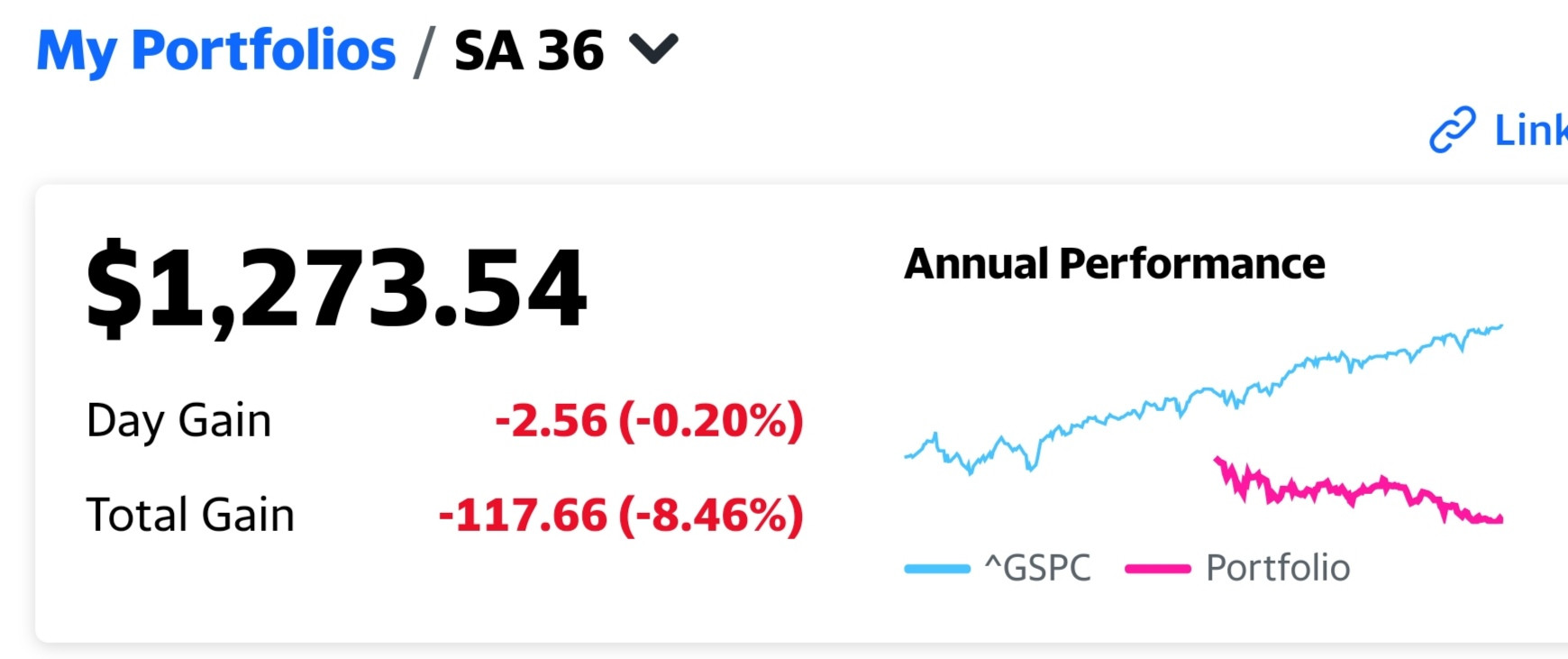Select the SA 36 portfolio name

pos(529,50)
